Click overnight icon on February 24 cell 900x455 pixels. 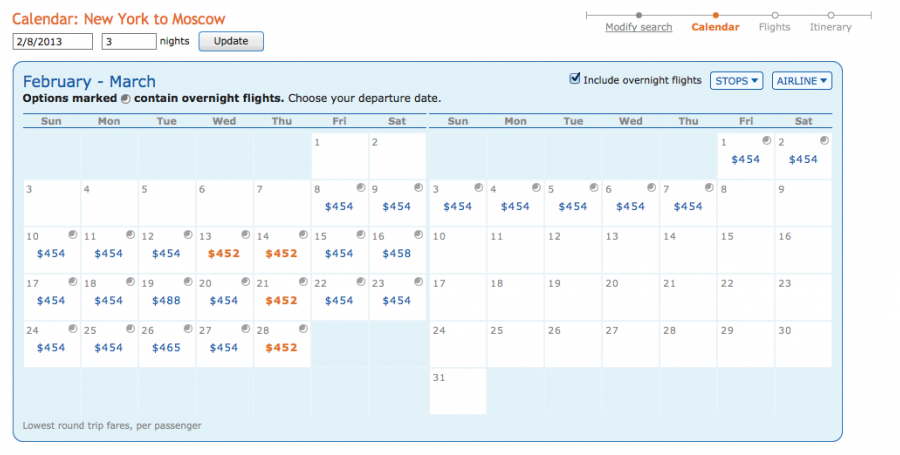[73, 328]
